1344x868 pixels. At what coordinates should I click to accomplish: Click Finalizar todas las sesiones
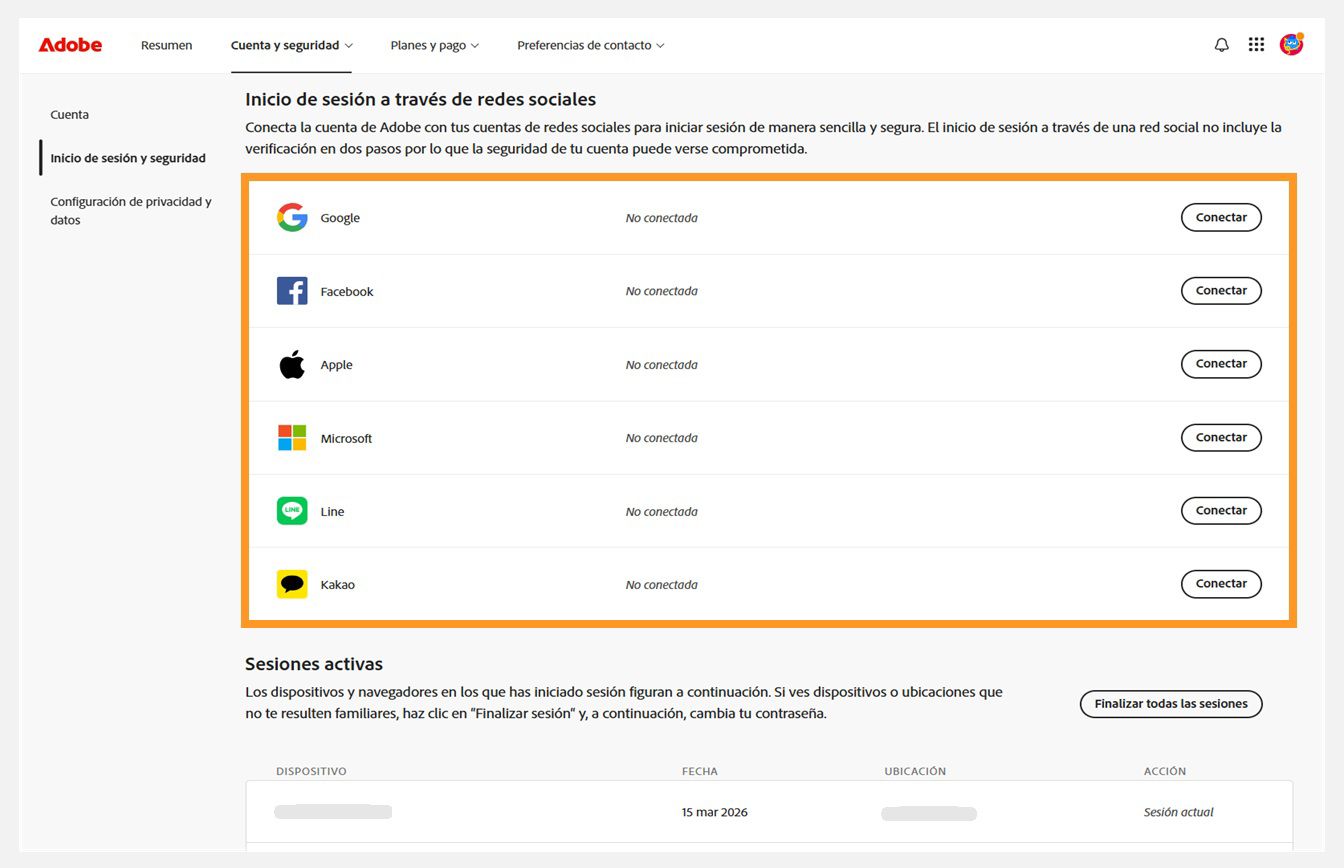[1170, 703]
